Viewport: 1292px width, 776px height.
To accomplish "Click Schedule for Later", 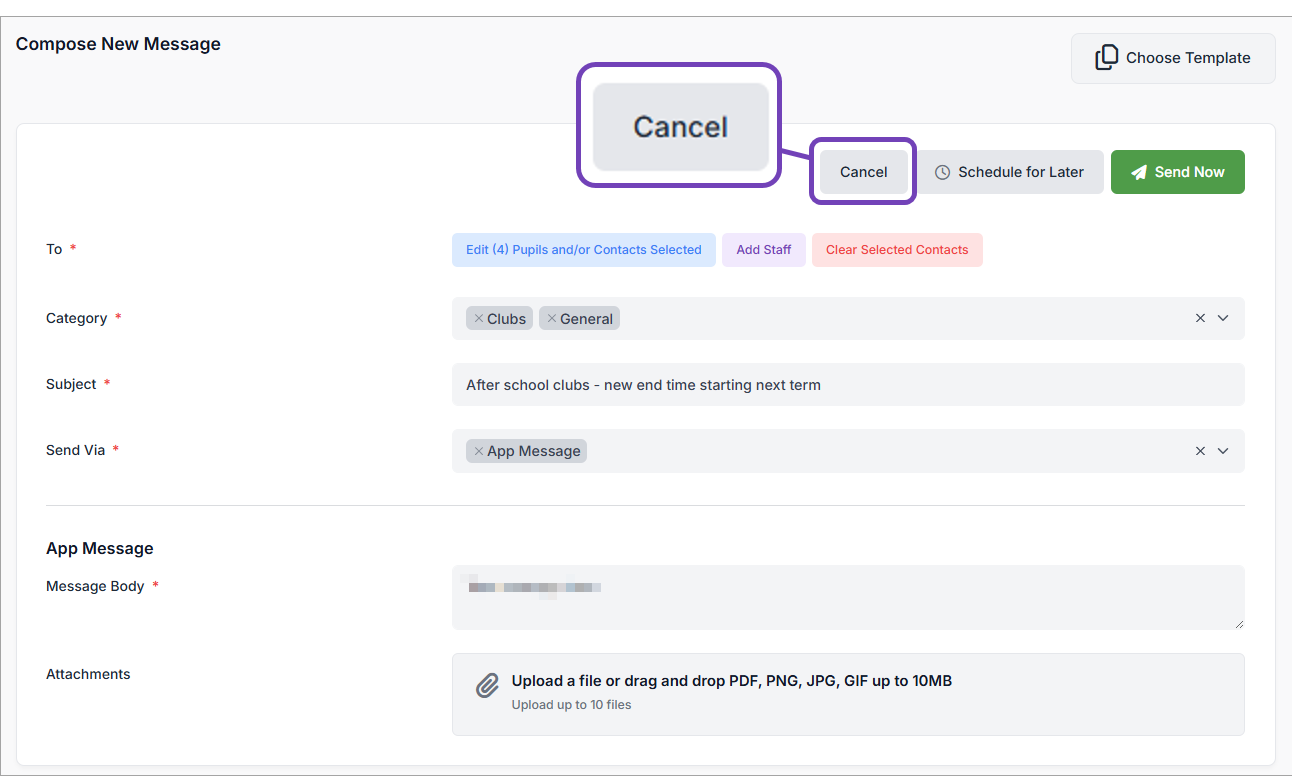I will tap(1010, 172).
